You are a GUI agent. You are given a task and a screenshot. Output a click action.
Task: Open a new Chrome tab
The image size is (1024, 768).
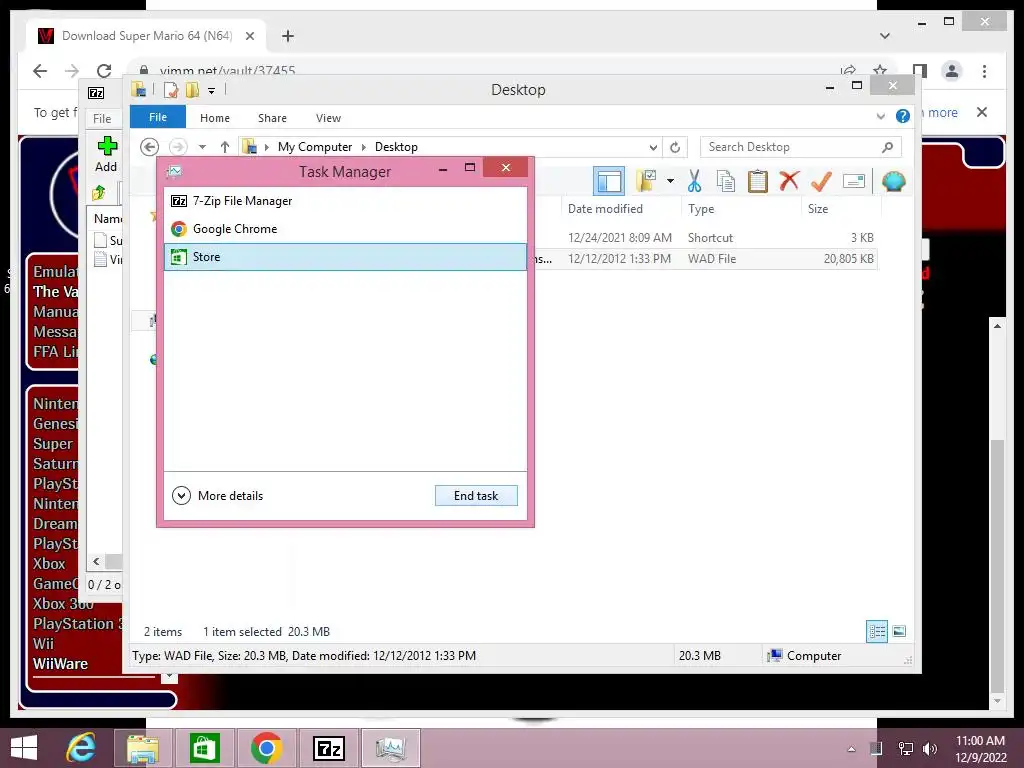click(288, 36)
